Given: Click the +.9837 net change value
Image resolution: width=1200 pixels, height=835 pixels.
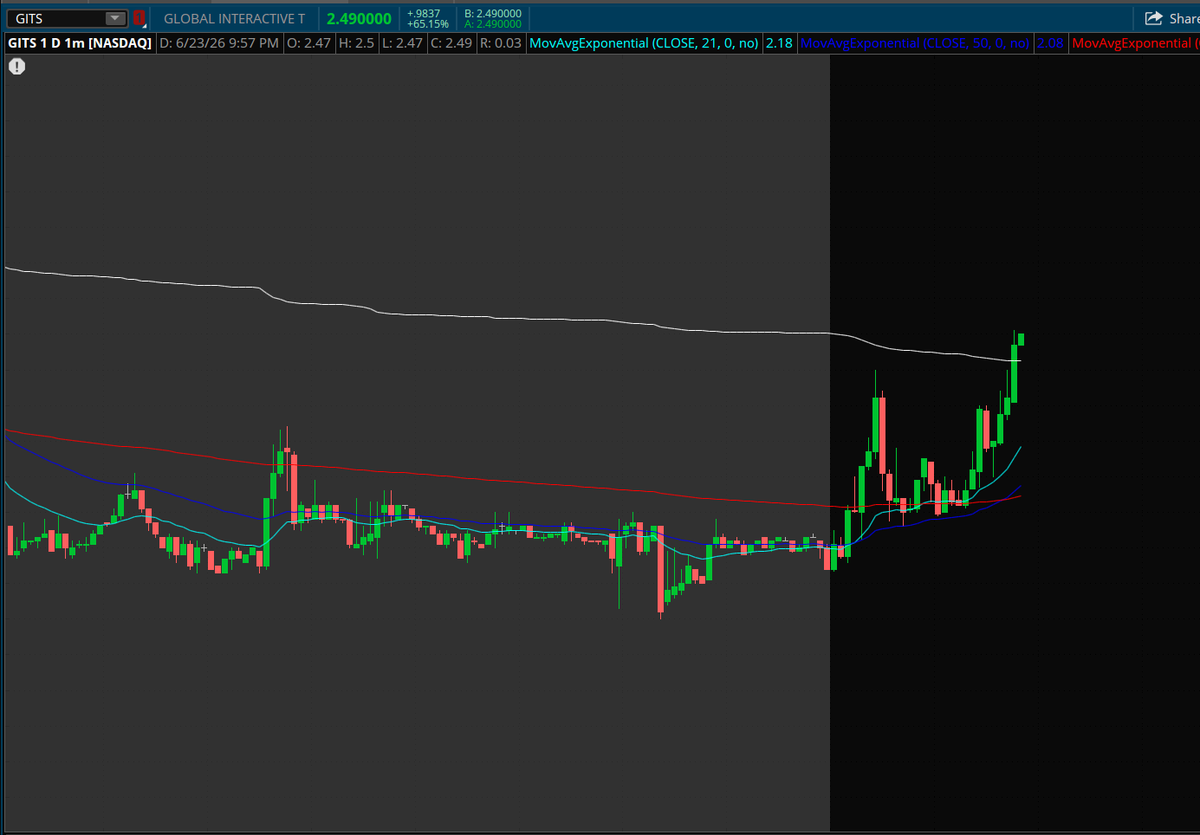Looking at the screenshot, I should click(x=424, y=13).
